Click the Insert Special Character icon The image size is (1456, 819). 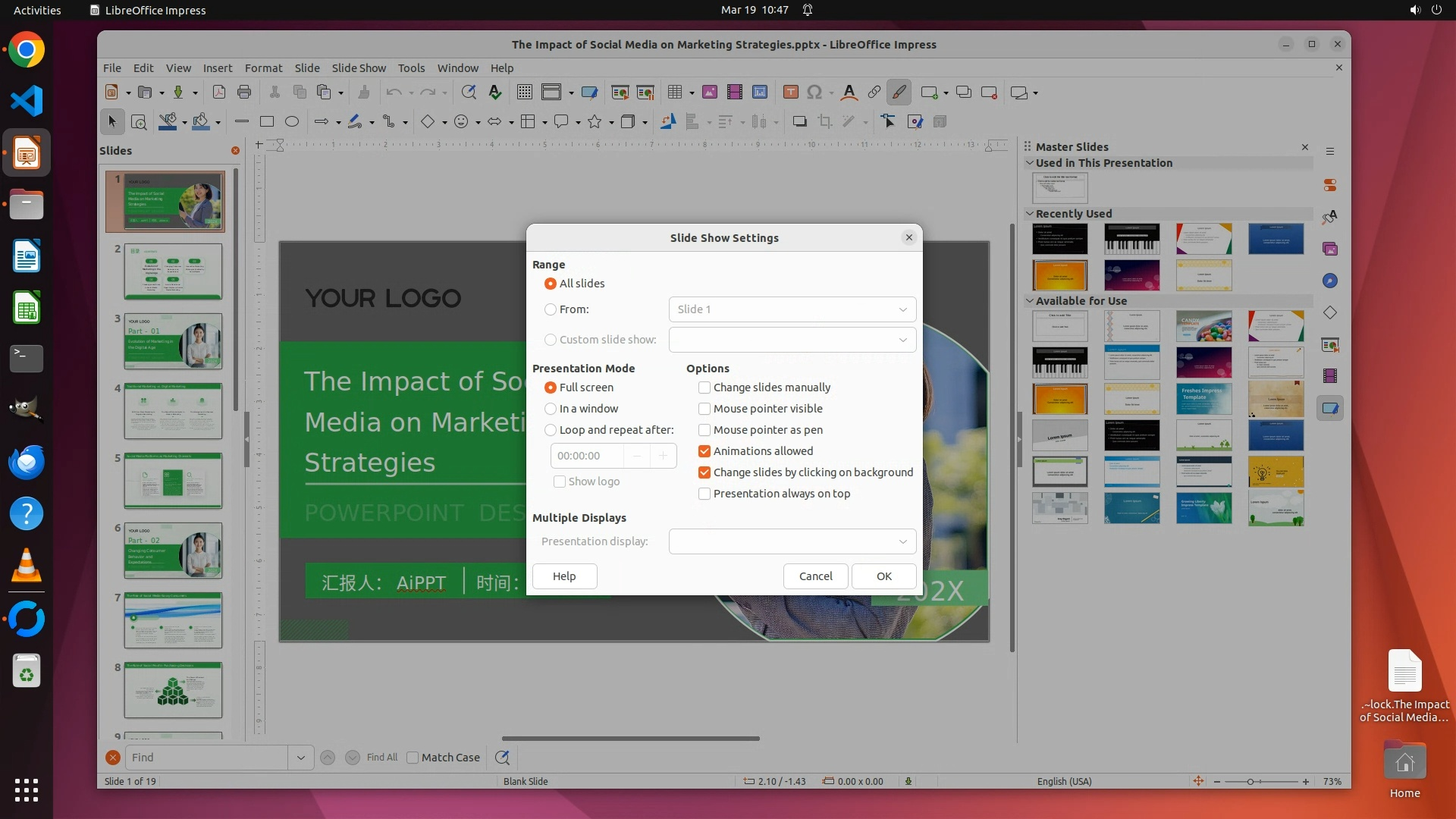[814, 92]
